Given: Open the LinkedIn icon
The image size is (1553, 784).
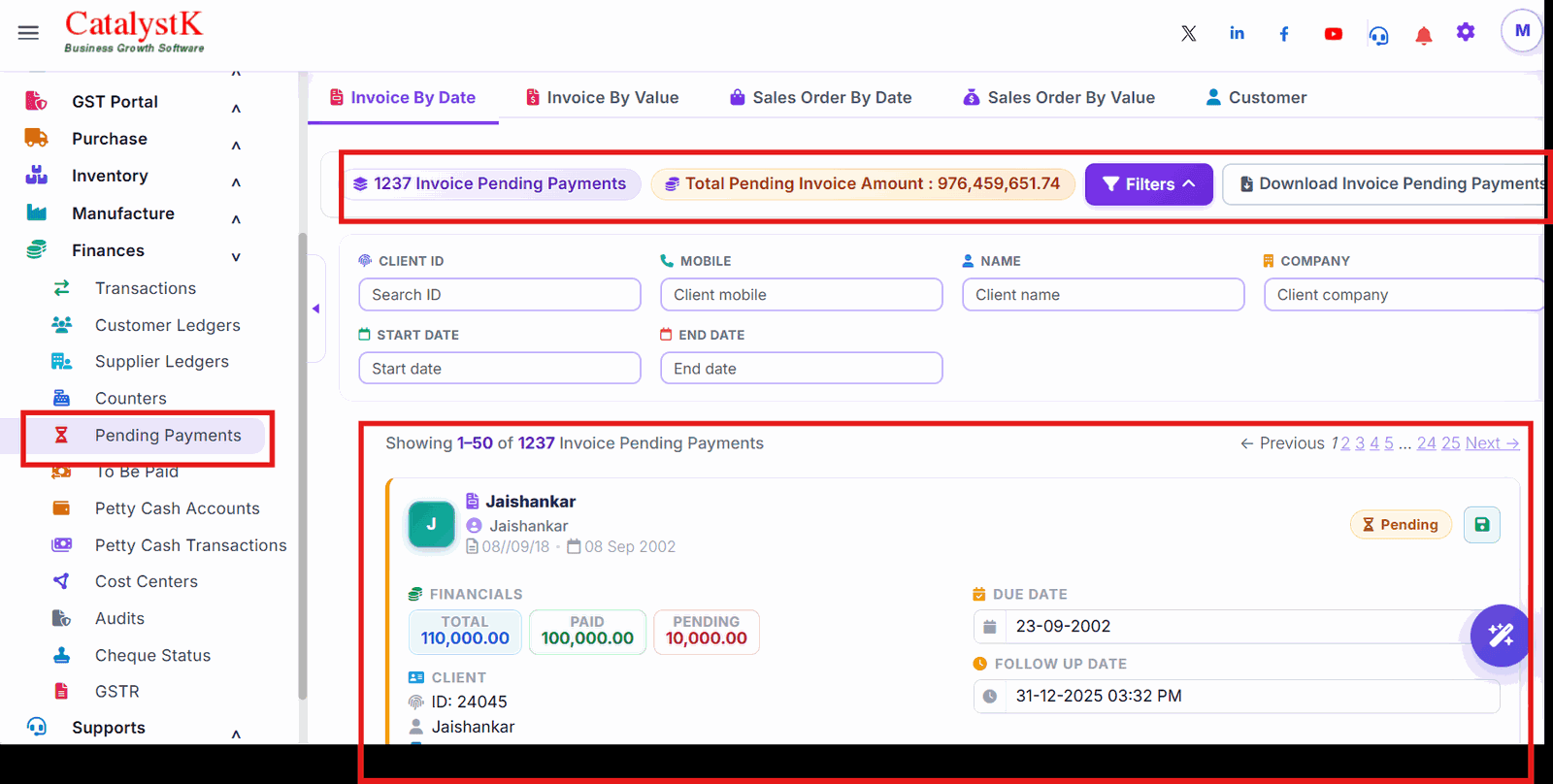Looking at the screenshot, I should tap(1237, 33).
